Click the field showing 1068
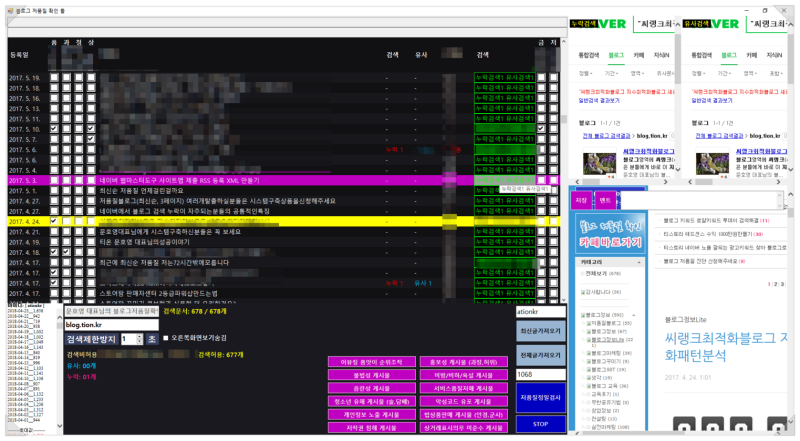Screen dimensions: 800x441 (541, 375)
